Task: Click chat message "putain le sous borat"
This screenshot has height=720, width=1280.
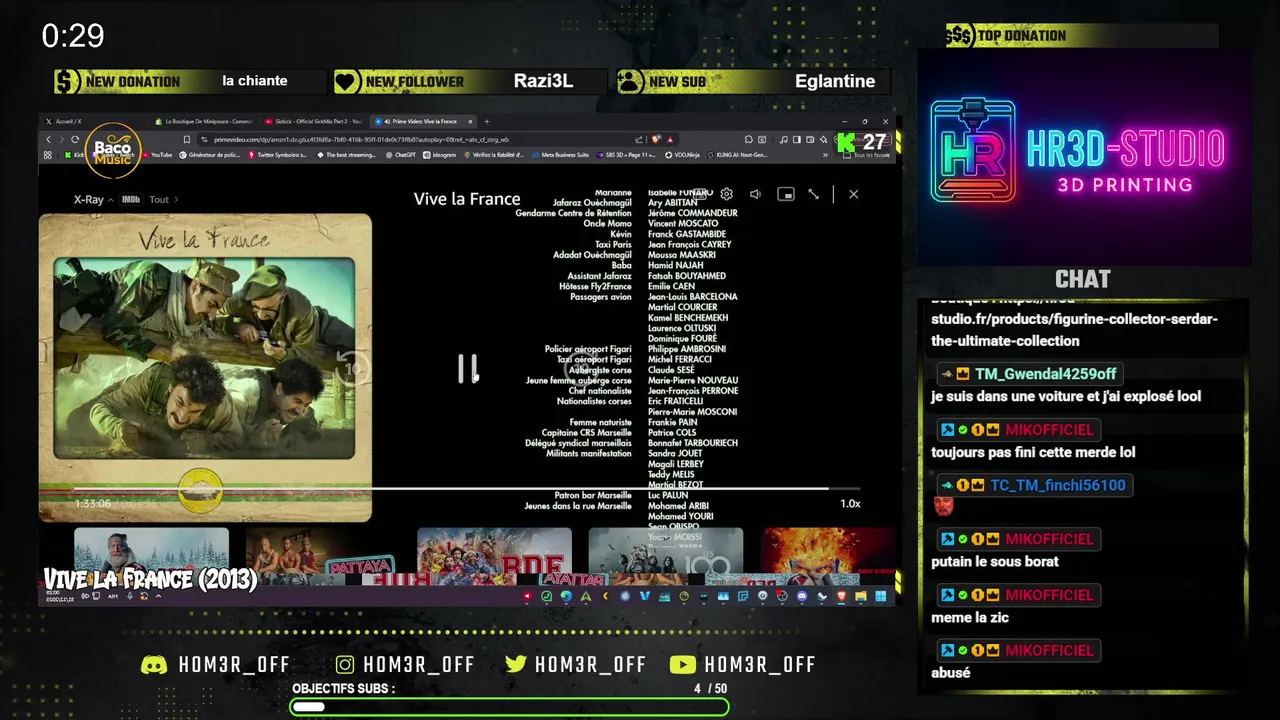Action: tap(994, 562)
